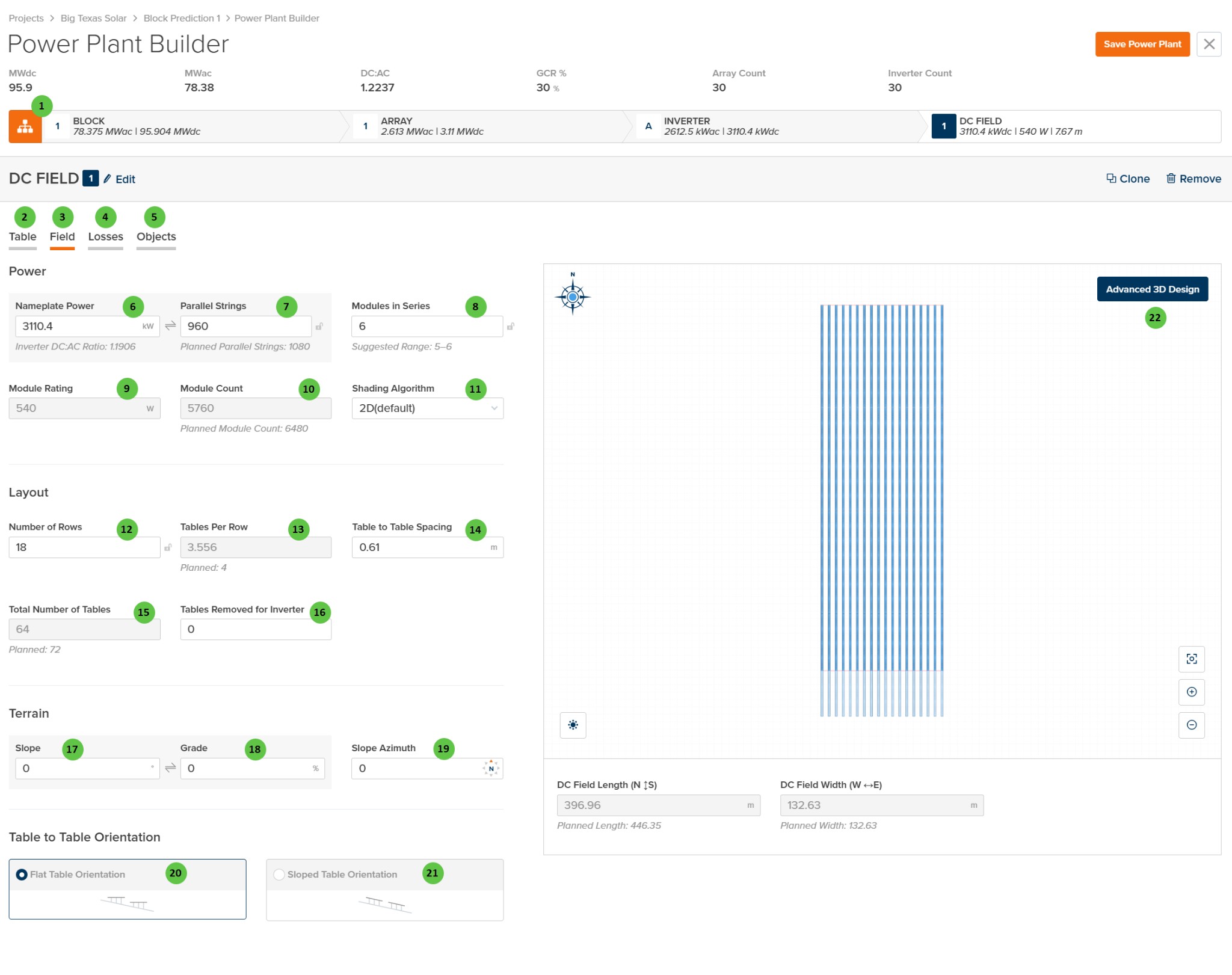This screenshot has width=1232, height=975.
Task: Click the orange block hierarchy icon
Action: click(x=25, y=126)
